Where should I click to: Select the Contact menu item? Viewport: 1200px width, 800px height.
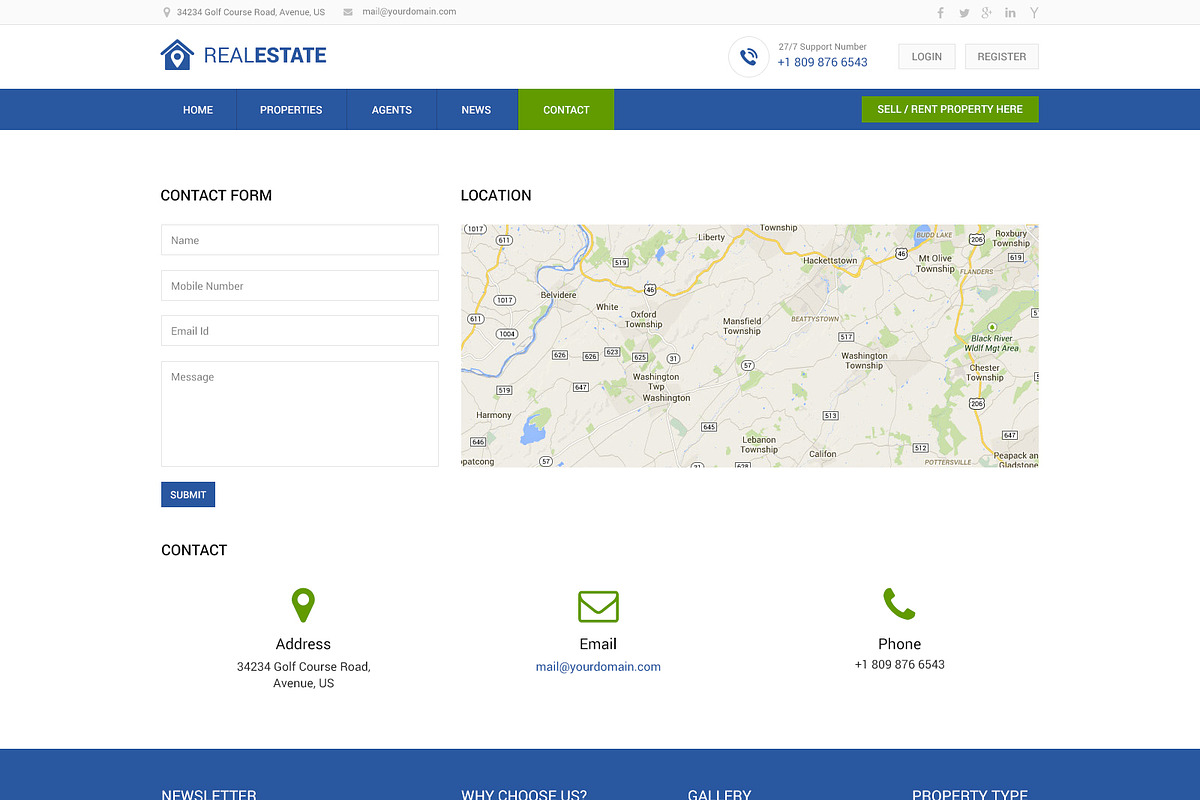tap(566, 110)
